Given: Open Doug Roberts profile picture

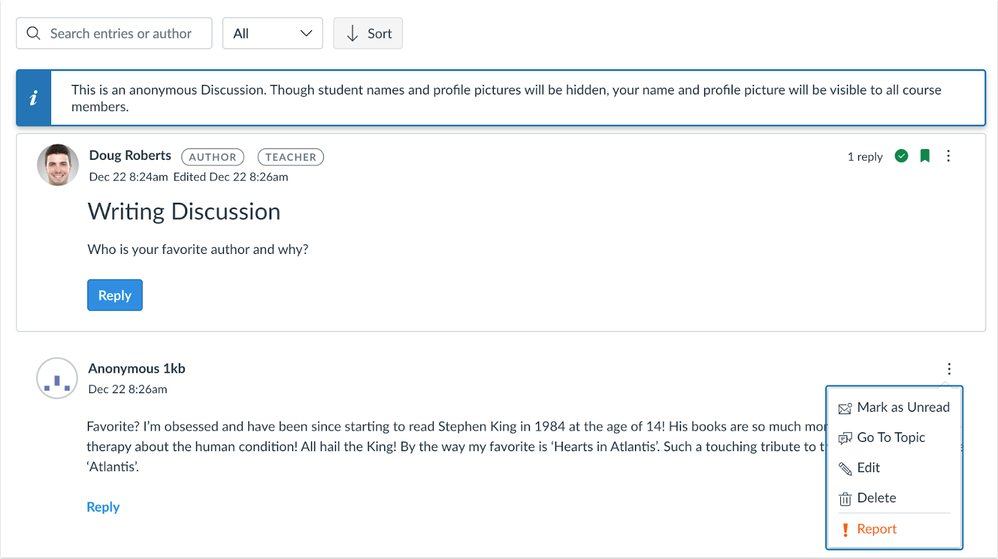Looking at the screenshot, I should [x=58, y=165].
